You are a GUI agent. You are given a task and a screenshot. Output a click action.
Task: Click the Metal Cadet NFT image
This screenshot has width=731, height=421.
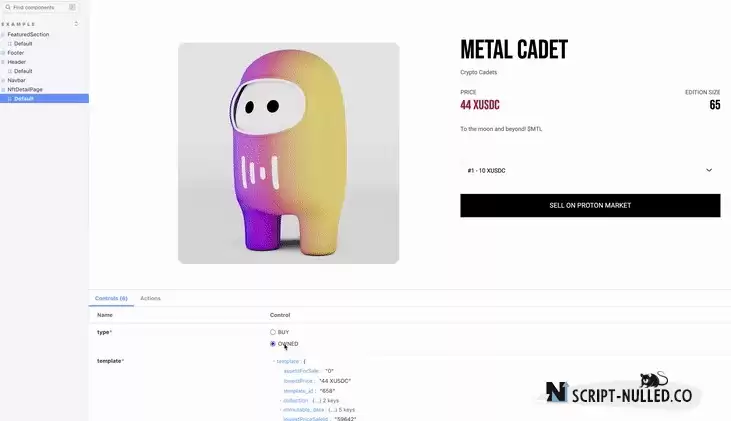(289, 153)
